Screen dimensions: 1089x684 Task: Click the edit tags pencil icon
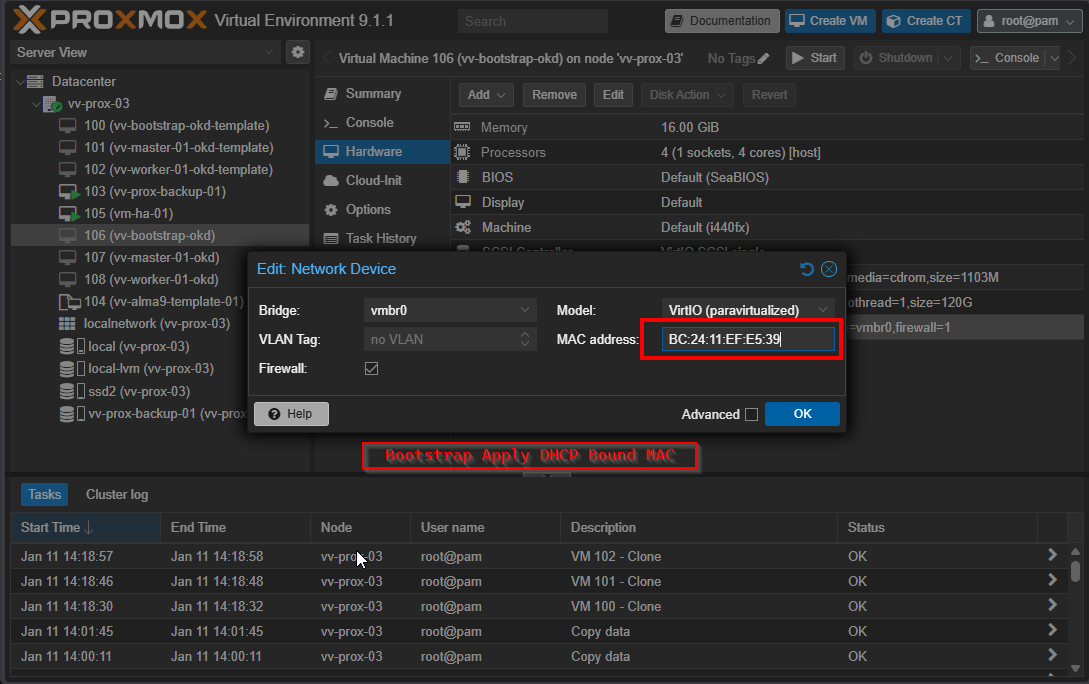pos(764,59)
